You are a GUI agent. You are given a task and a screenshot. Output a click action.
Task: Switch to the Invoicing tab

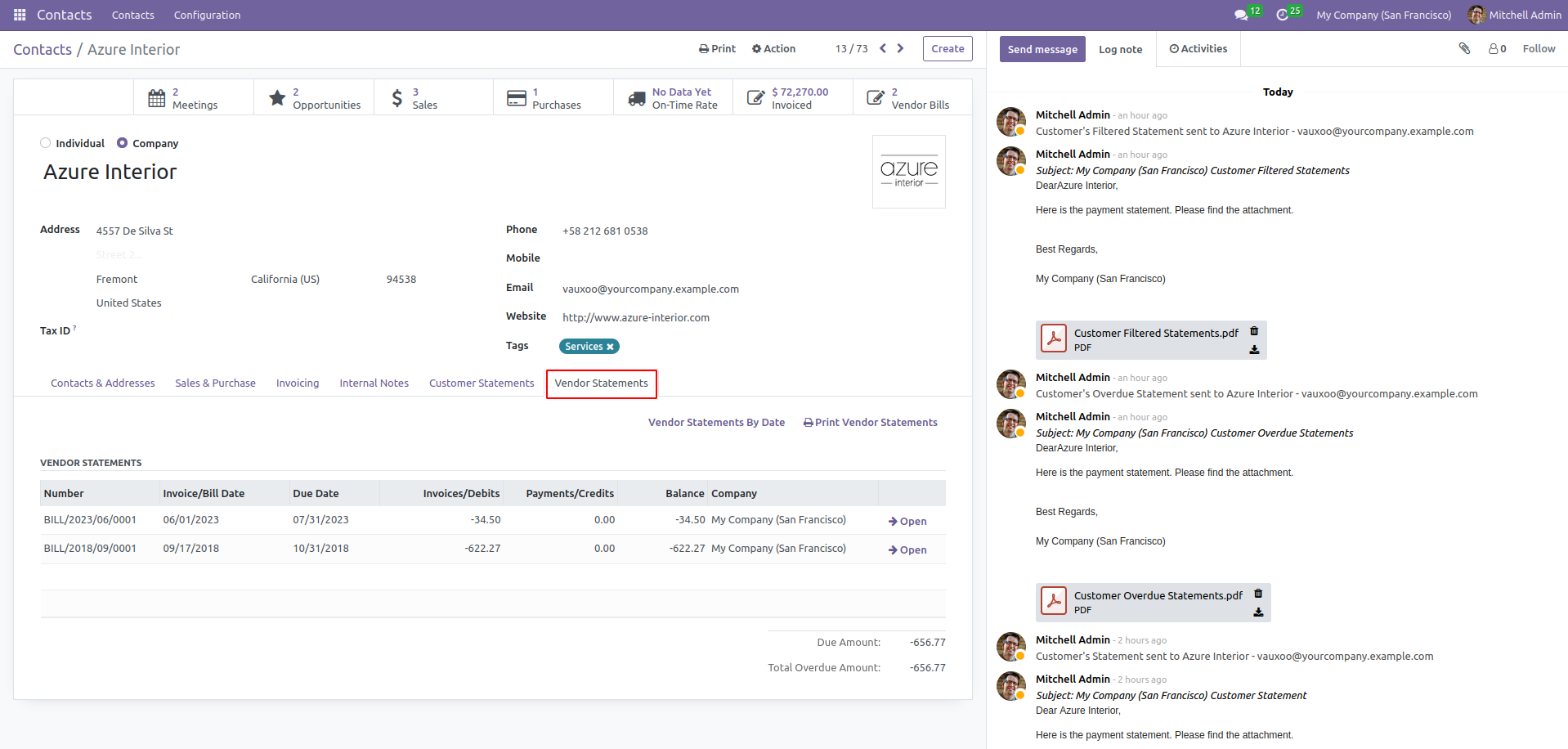298,383
